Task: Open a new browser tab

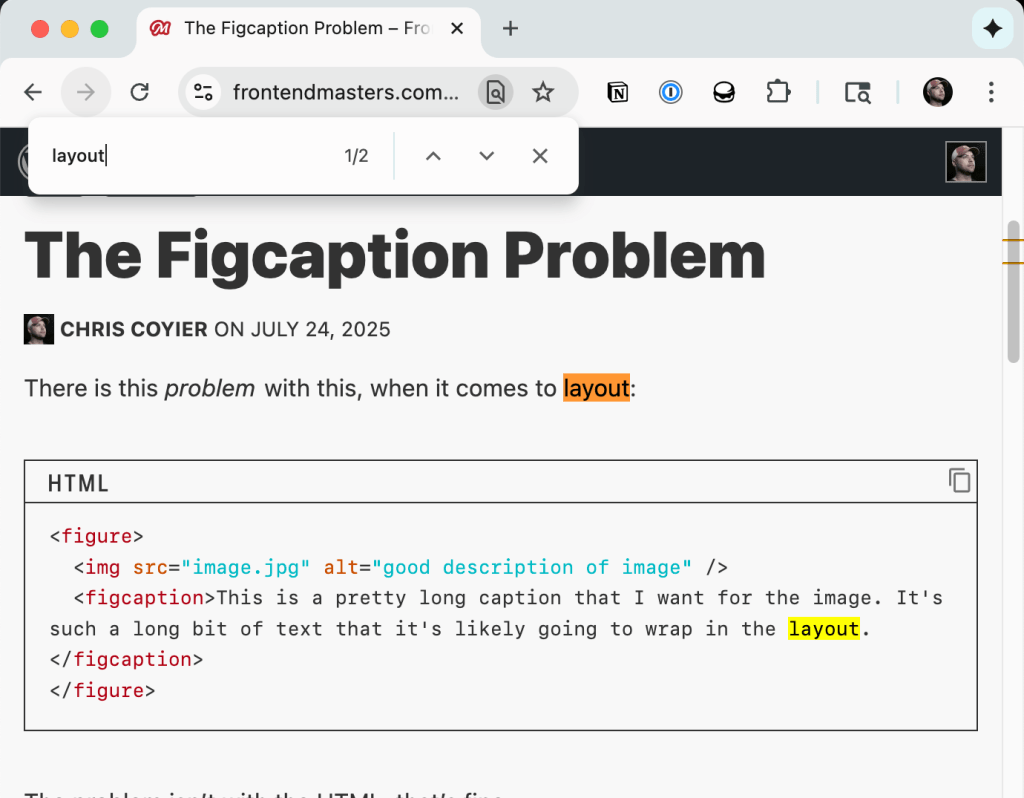Action: click(510, 29)
